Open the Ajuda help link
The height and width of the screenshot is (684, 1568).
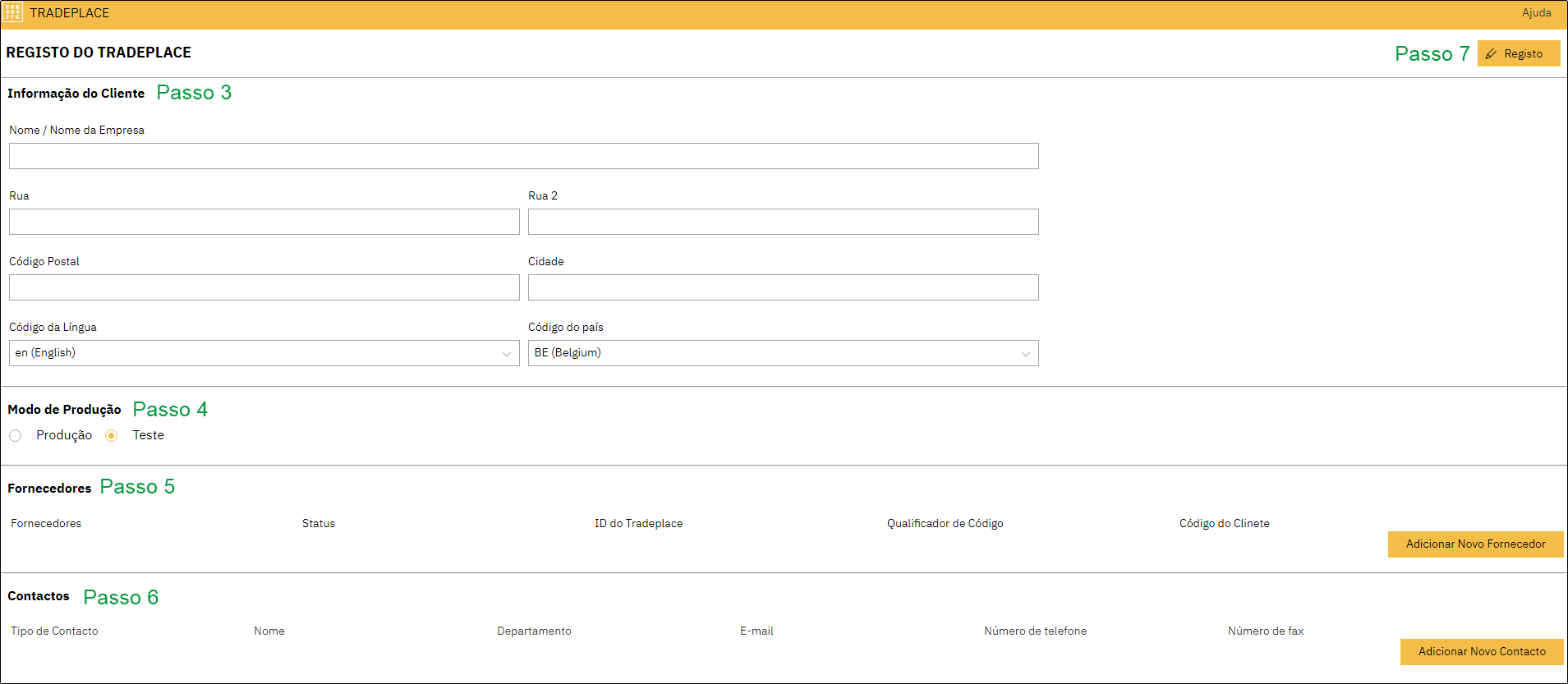(x=1536, y=12)
